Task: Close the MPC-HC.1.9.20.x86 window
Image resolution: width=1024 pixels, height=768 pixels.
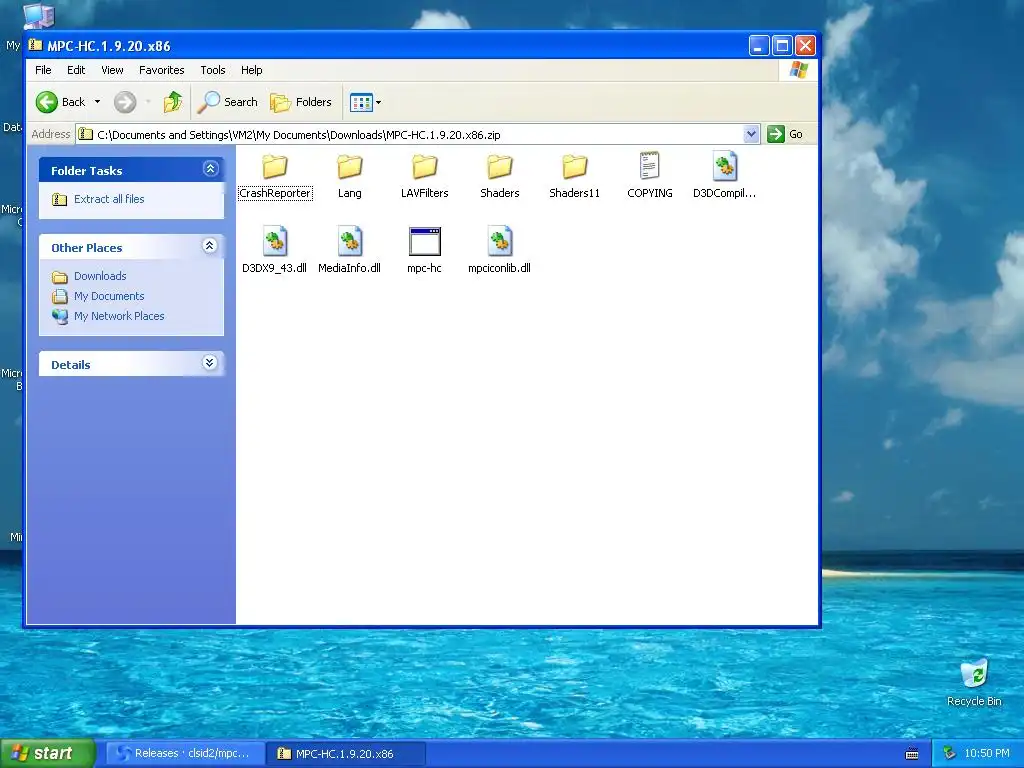Action: tap(805, 46)
